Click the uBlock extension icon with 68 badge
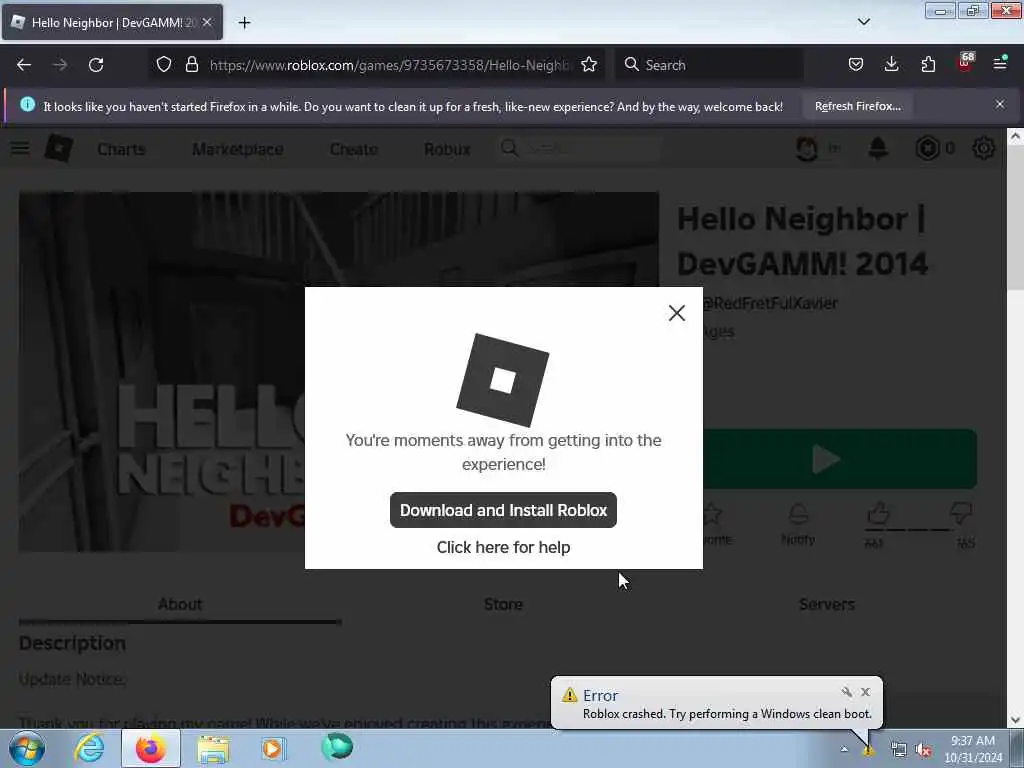This screenshot has width=1024, height=768. 965,63
